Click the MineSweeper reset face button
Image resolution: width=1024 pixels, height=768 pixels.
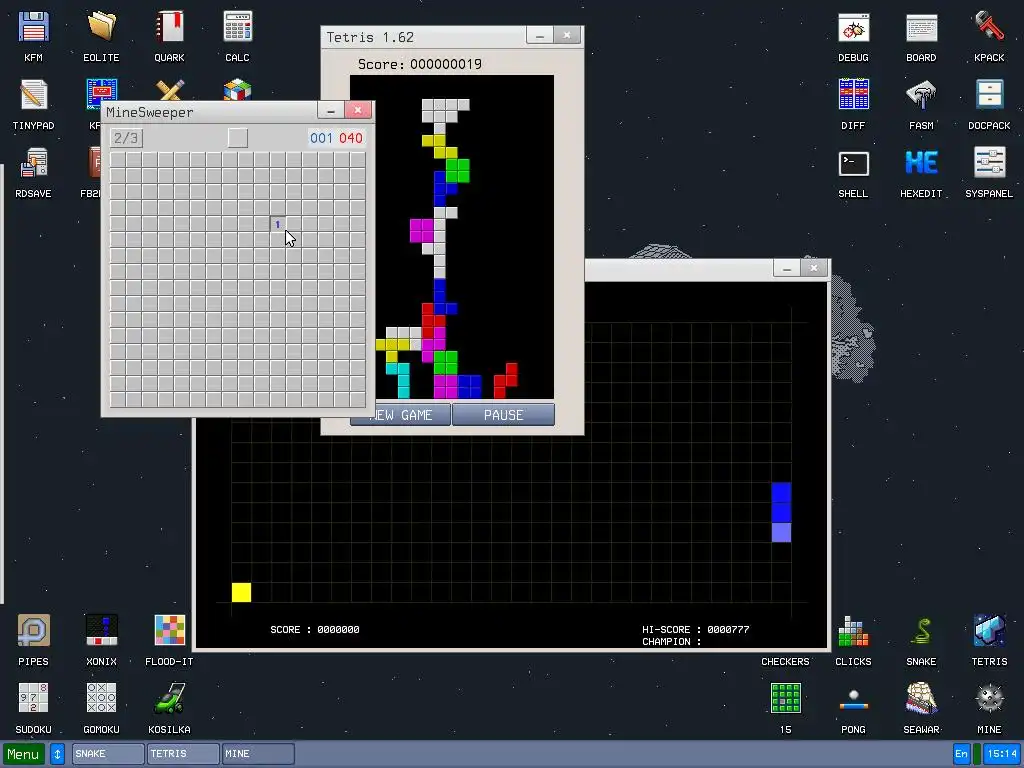tap(238, 138)
